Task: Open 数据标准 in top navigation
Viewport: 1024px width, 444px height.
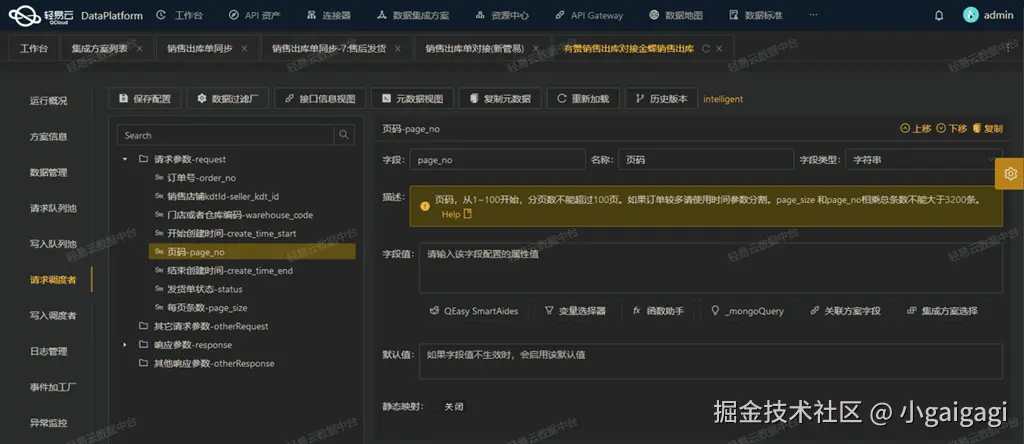Action: point(756,15)
